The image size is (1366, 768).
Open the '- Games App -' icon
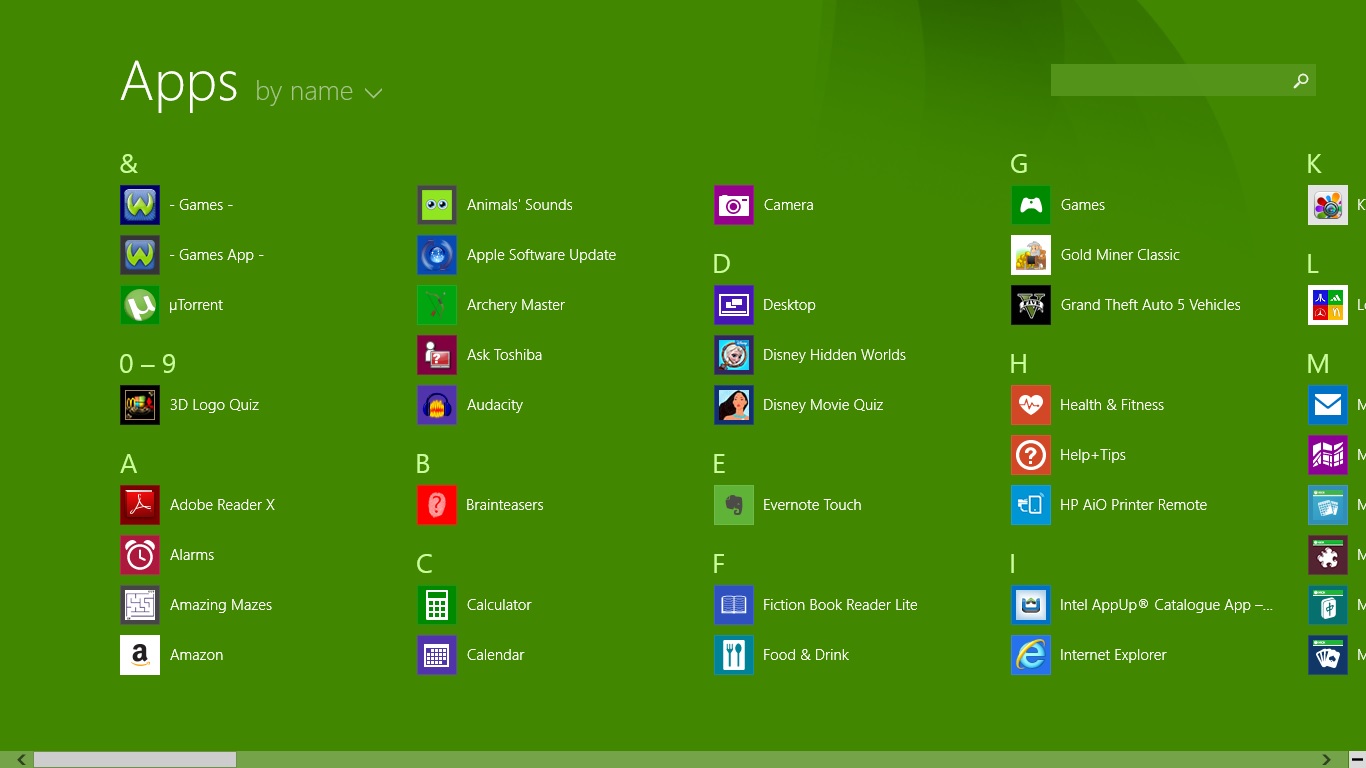coord(140,255)
